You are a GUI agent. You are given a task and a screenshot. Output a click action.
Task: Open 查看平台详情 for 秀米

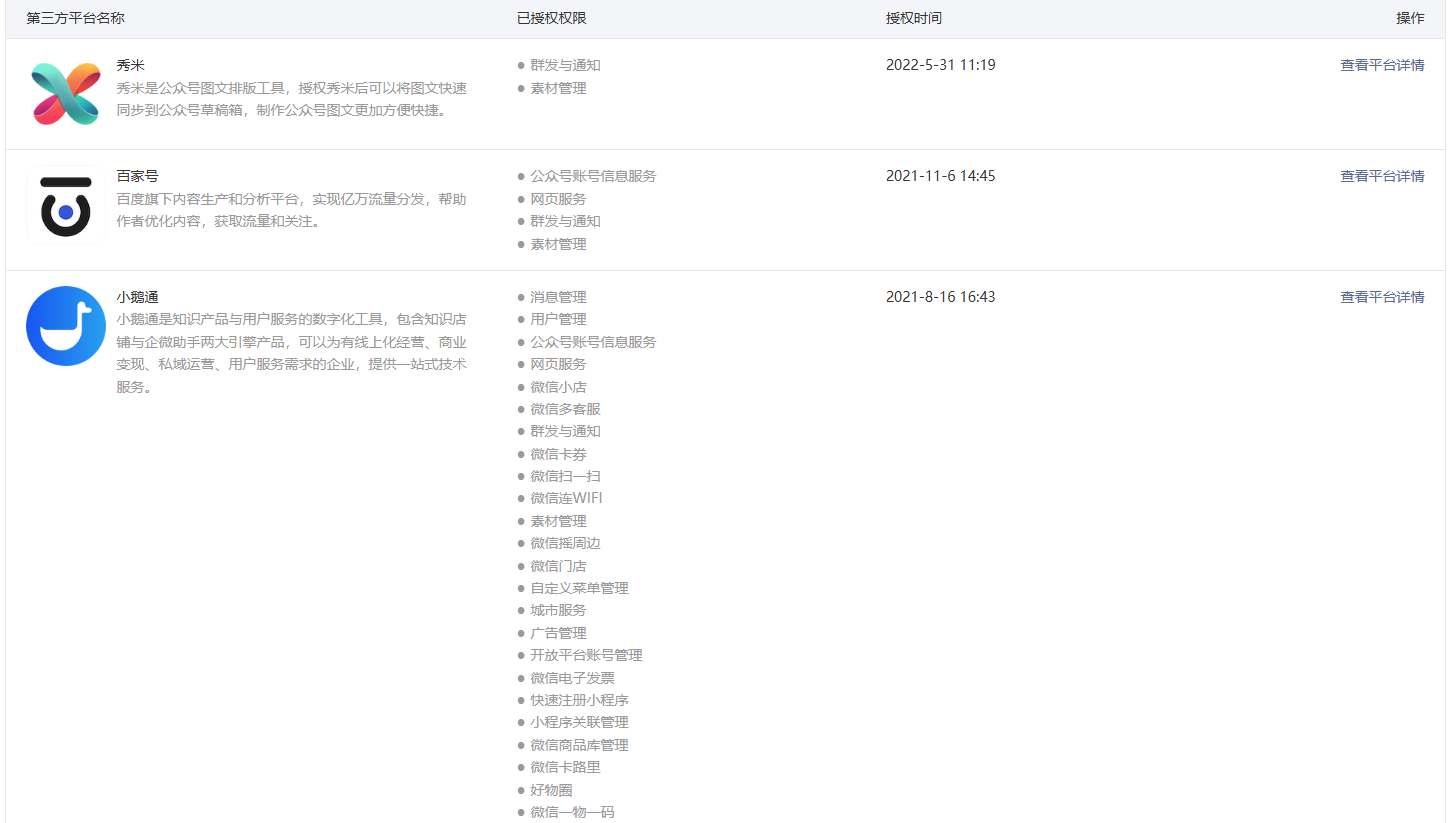coord(1382,65)
